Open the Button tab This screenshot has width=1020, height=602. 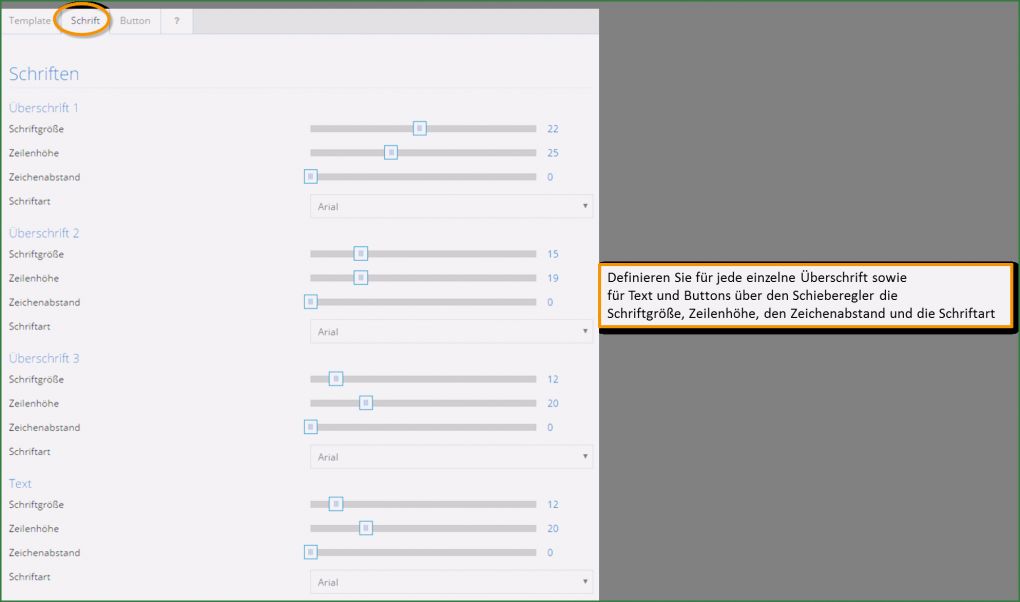(135, 21)
